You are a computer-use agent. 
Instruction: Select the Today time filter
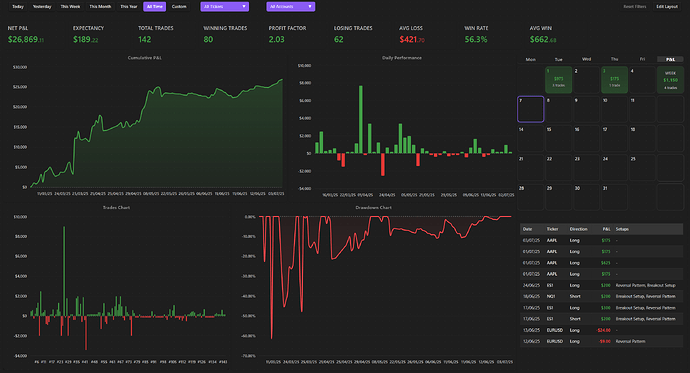coord(18,7)
